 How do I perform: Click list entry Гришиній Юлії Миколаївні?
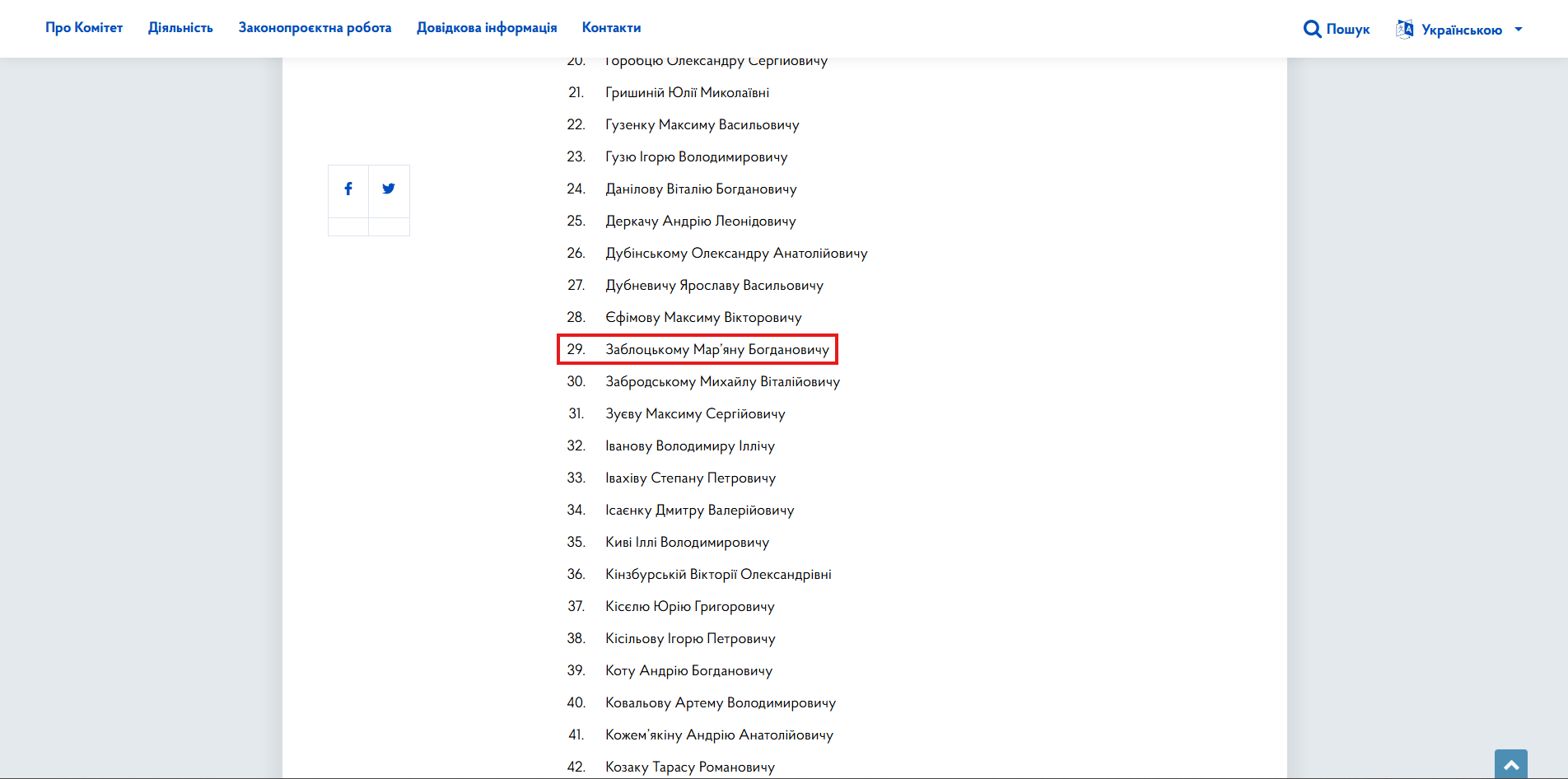[687, 92]
